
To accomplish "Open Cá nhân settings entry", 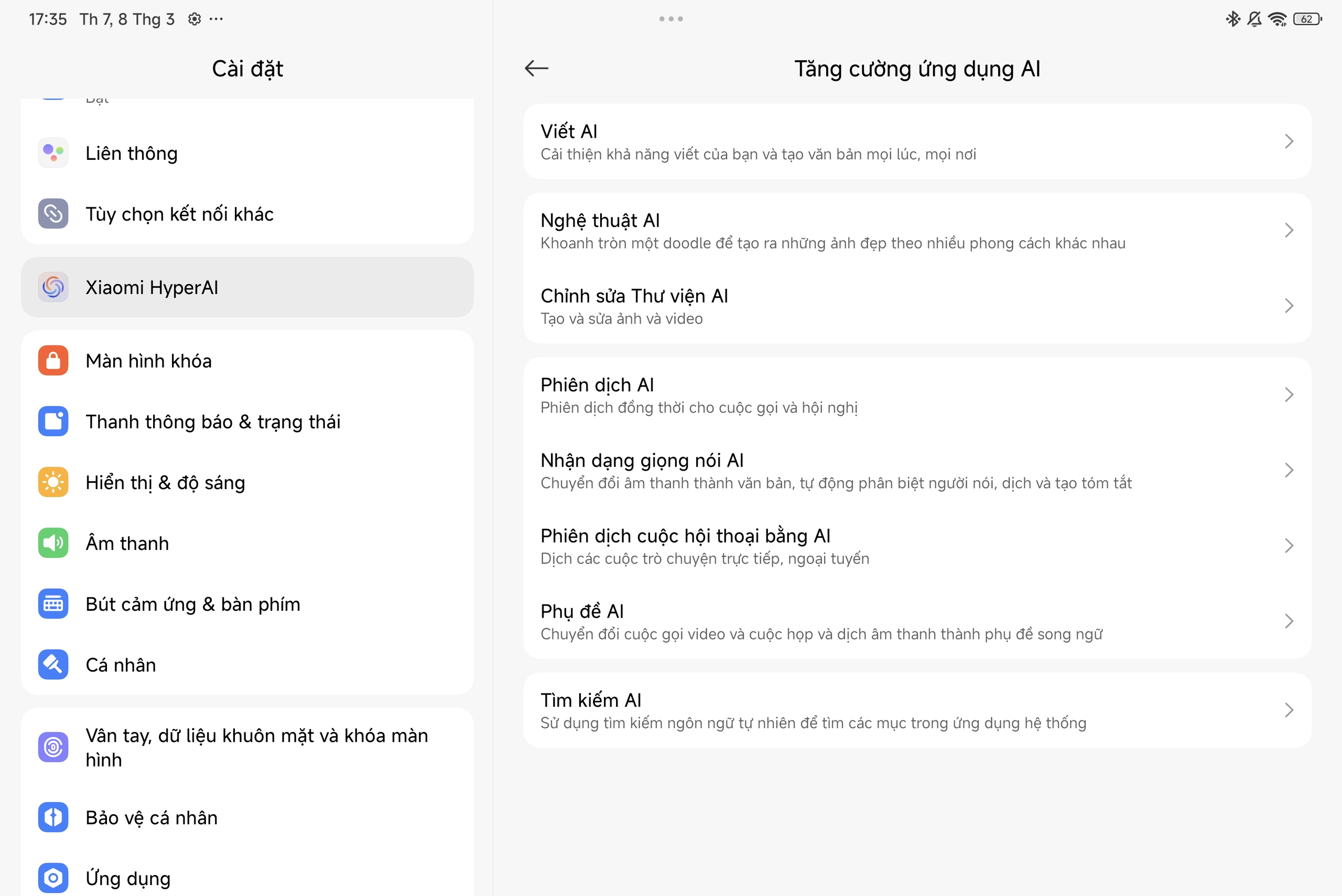I will tap(247, 665).
